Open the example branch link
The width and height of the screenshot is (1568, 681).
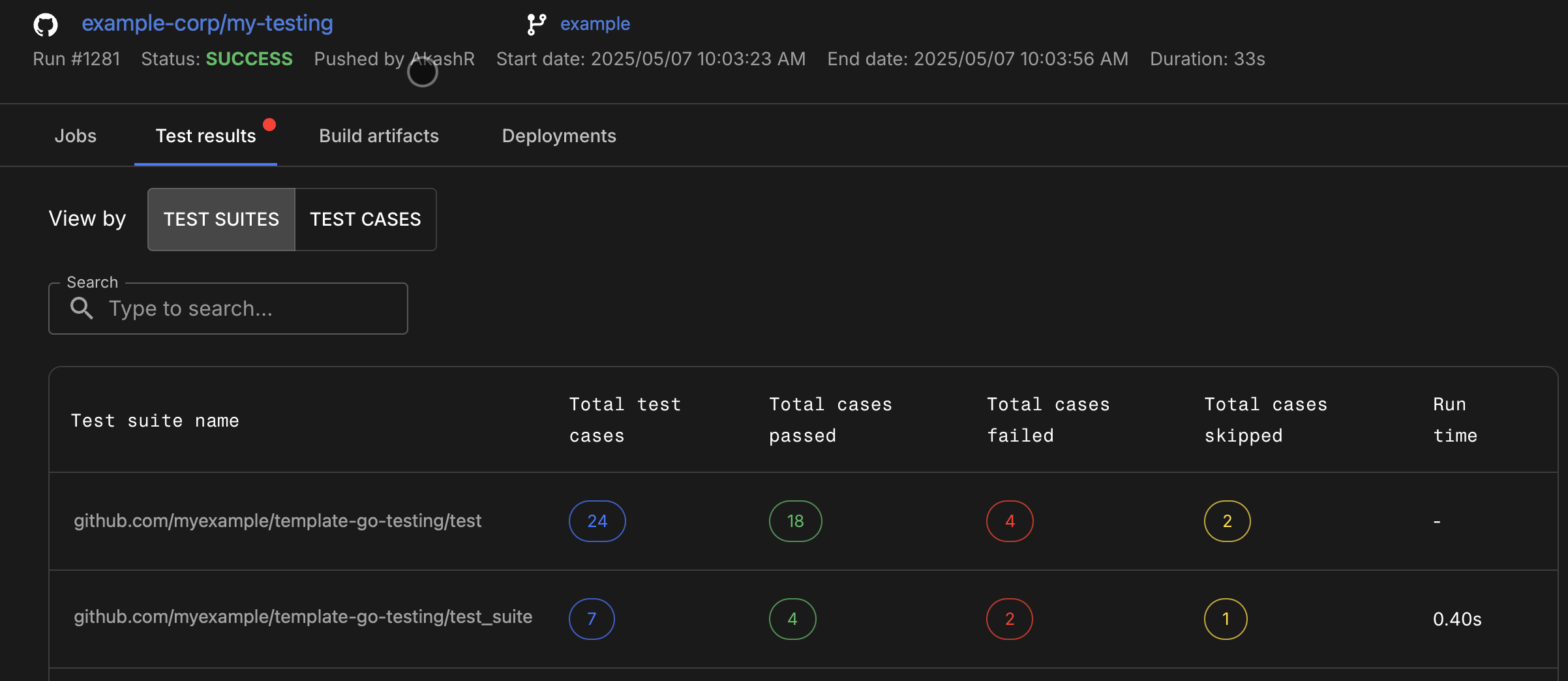[594, 23]
